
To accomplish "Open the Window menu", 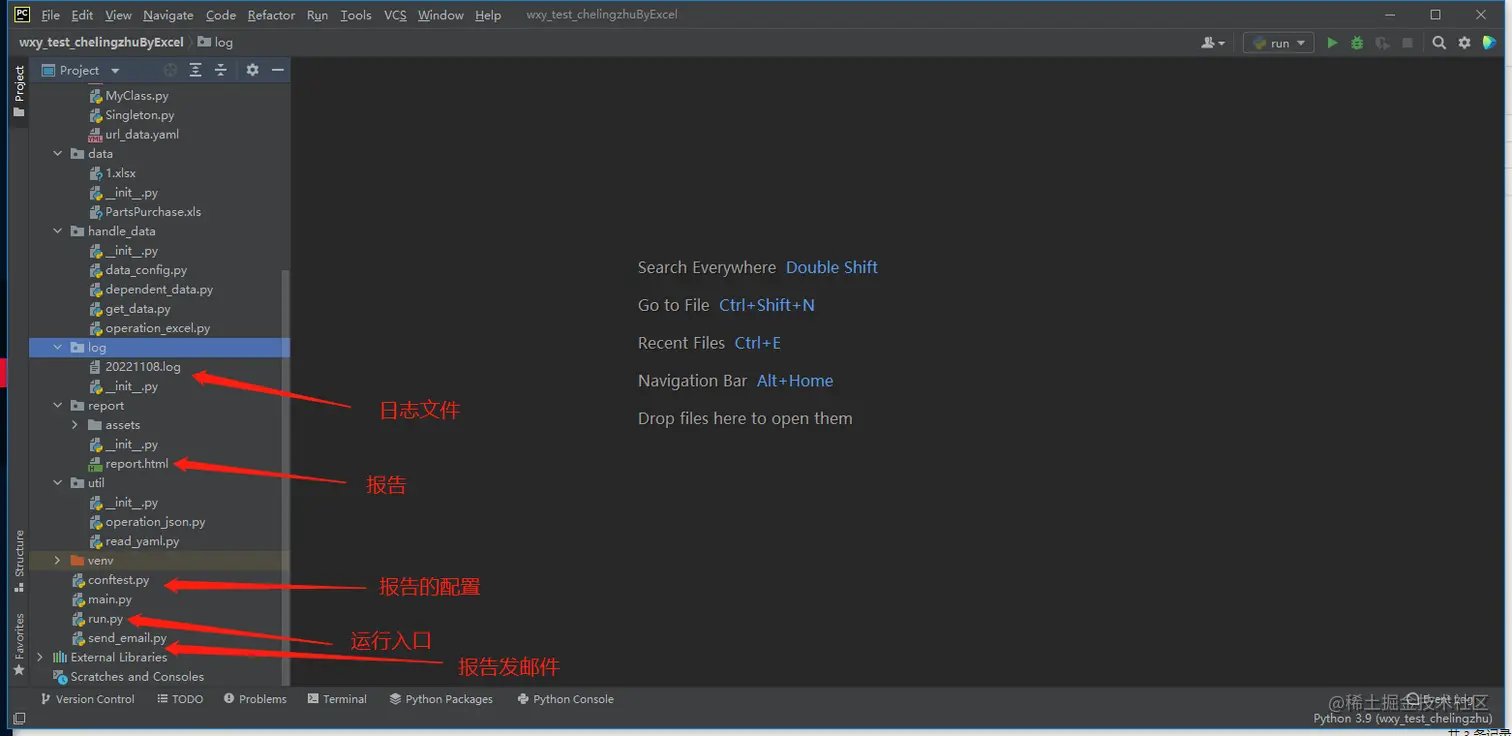I will 440,15.
